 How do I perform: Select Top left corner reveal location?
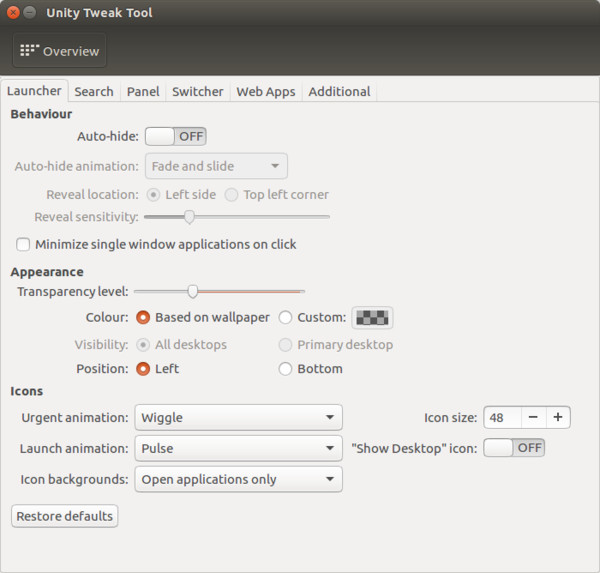[277, 195]
